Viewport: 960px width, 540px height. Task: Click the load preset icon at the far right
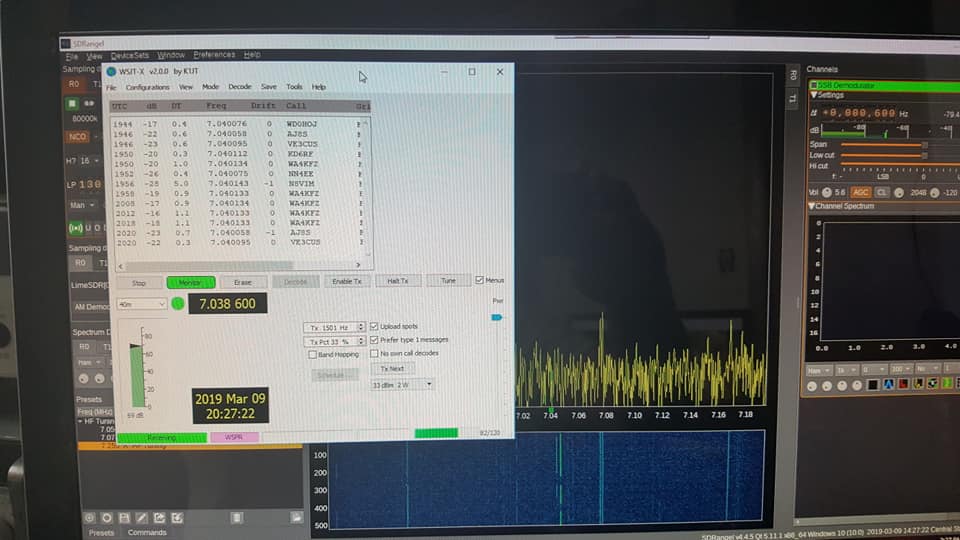pos(296,518)
